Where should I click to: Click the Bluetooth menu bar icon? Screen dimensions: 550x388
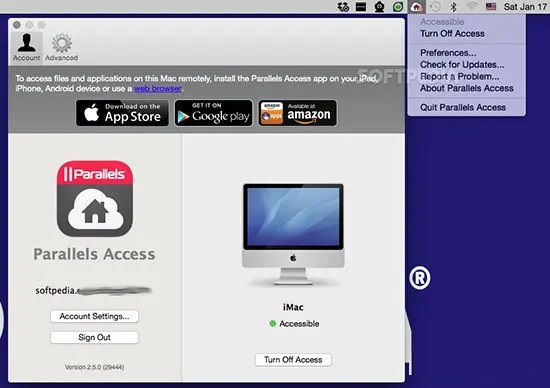(453, 7)
